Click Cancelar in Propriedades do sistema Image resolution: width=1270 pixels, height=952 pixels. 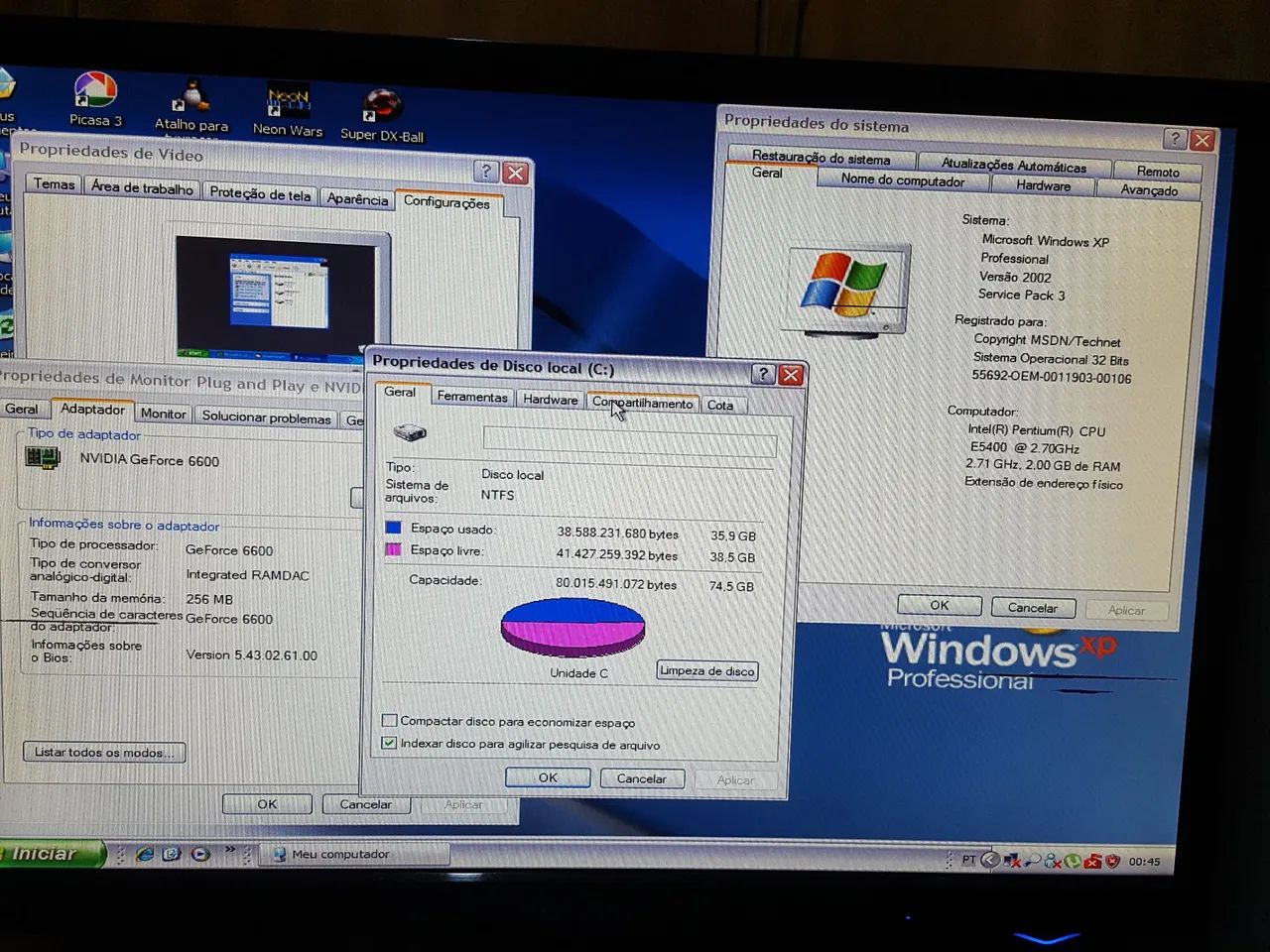tap(1032, 608)
